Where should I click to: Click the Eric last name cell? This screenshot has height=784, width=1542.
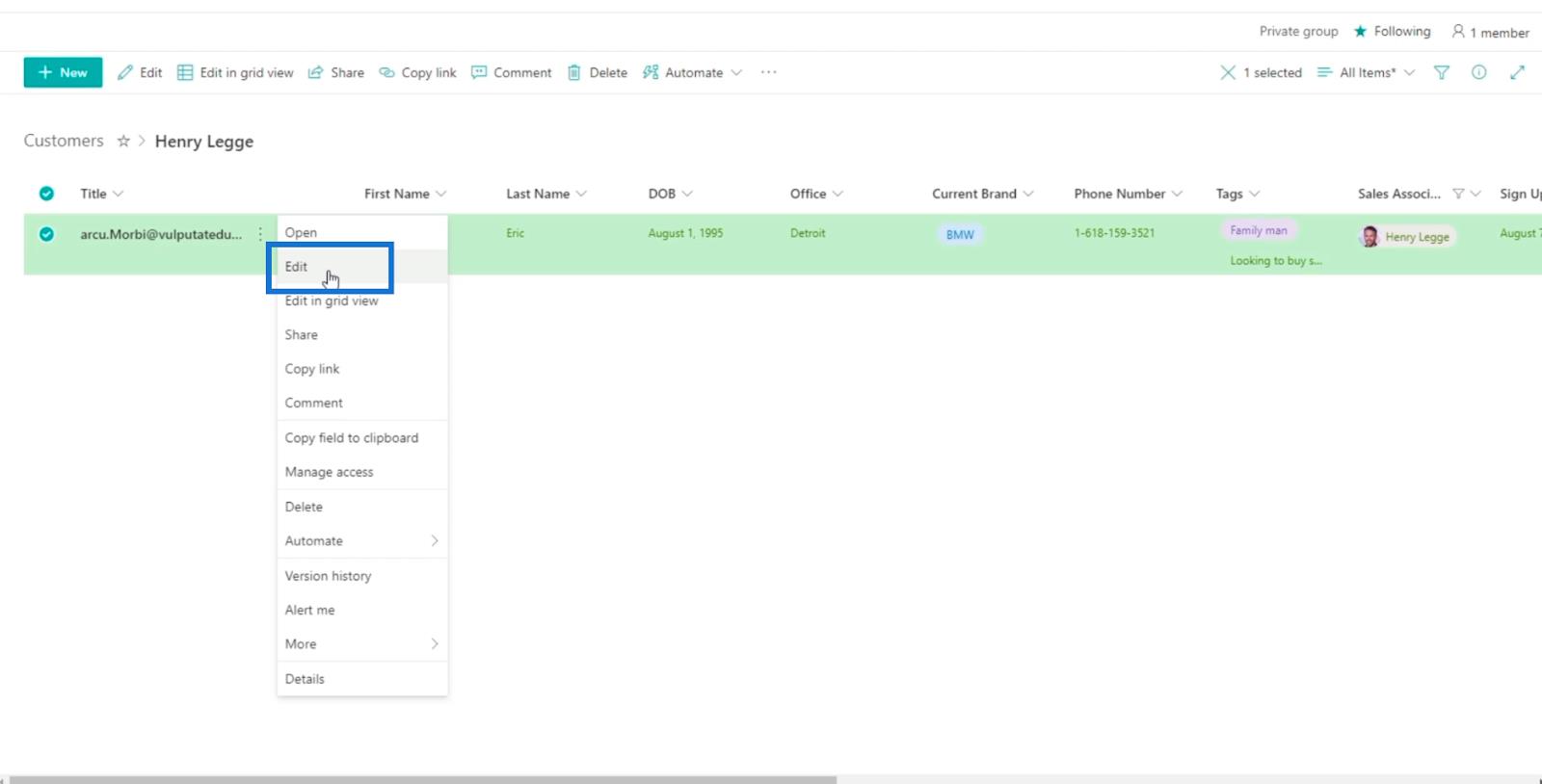[516, 233]
